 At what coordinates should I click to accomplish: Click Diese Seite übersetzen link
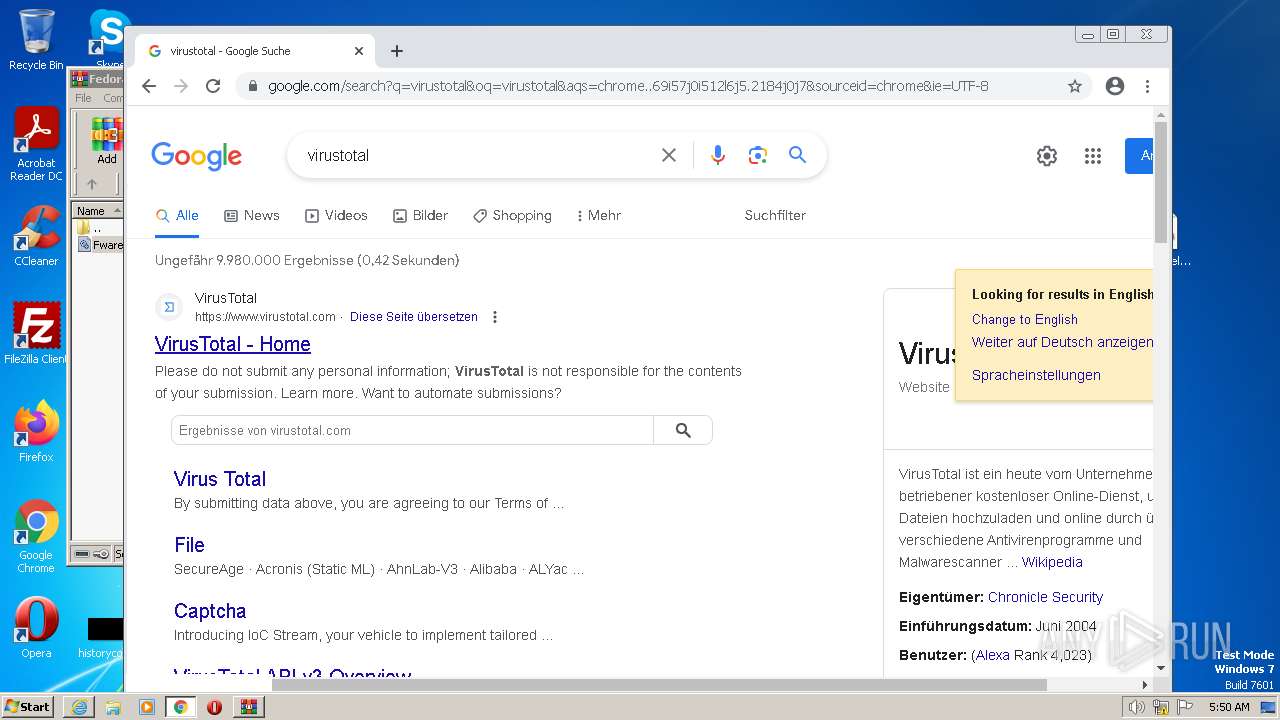(414, 317)
